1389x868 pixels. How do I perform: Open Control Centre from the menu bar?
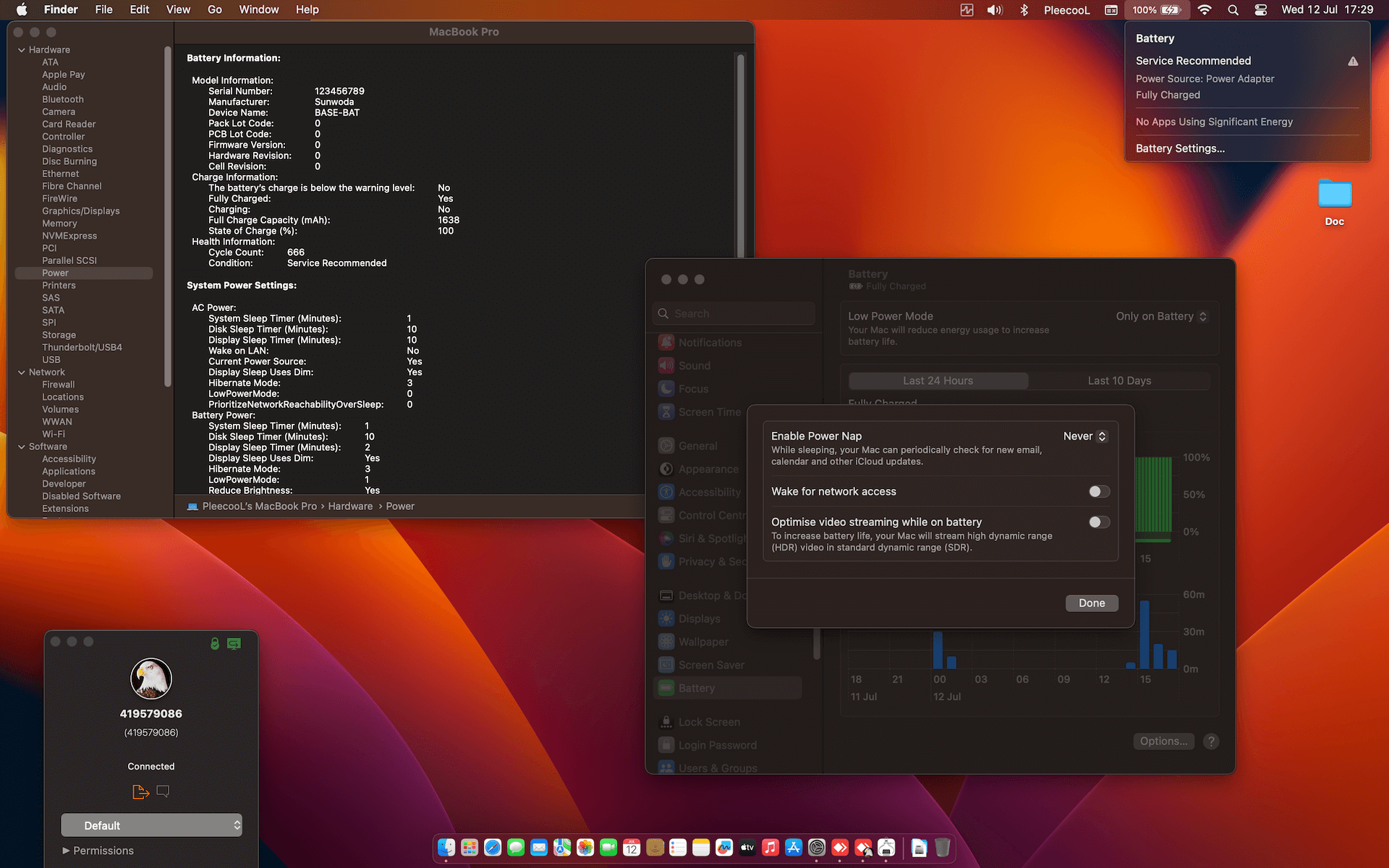pyautogui.click(x=1260, y=10)
